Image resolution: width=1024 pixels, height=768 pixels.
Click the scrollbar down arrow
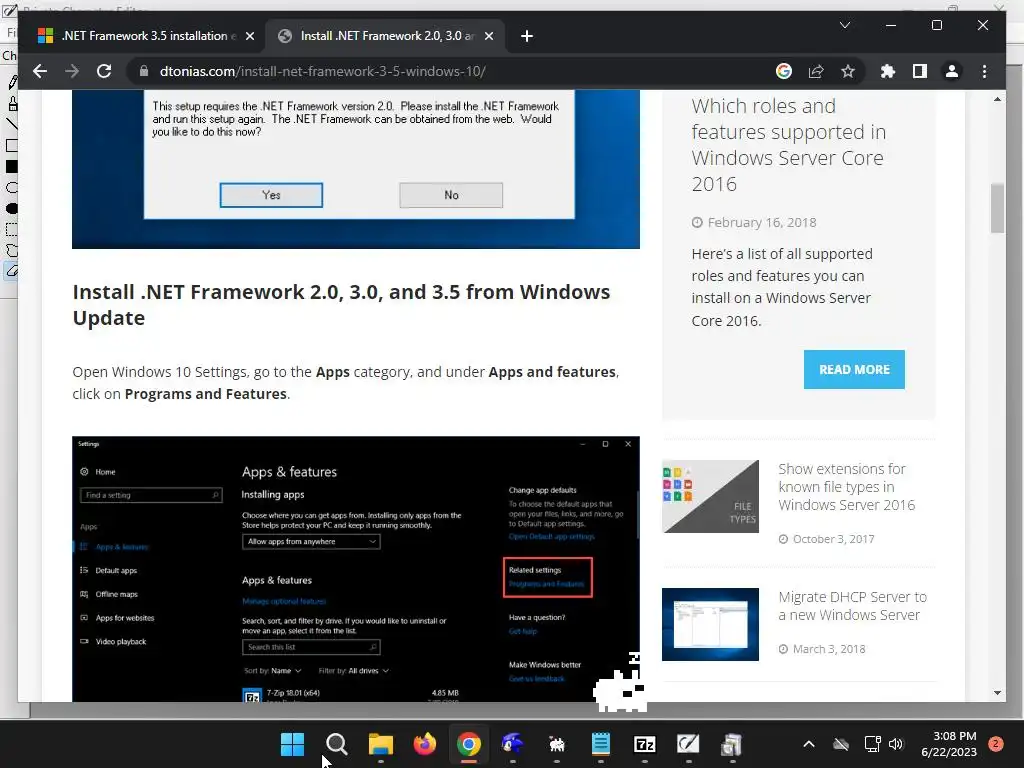997,693
